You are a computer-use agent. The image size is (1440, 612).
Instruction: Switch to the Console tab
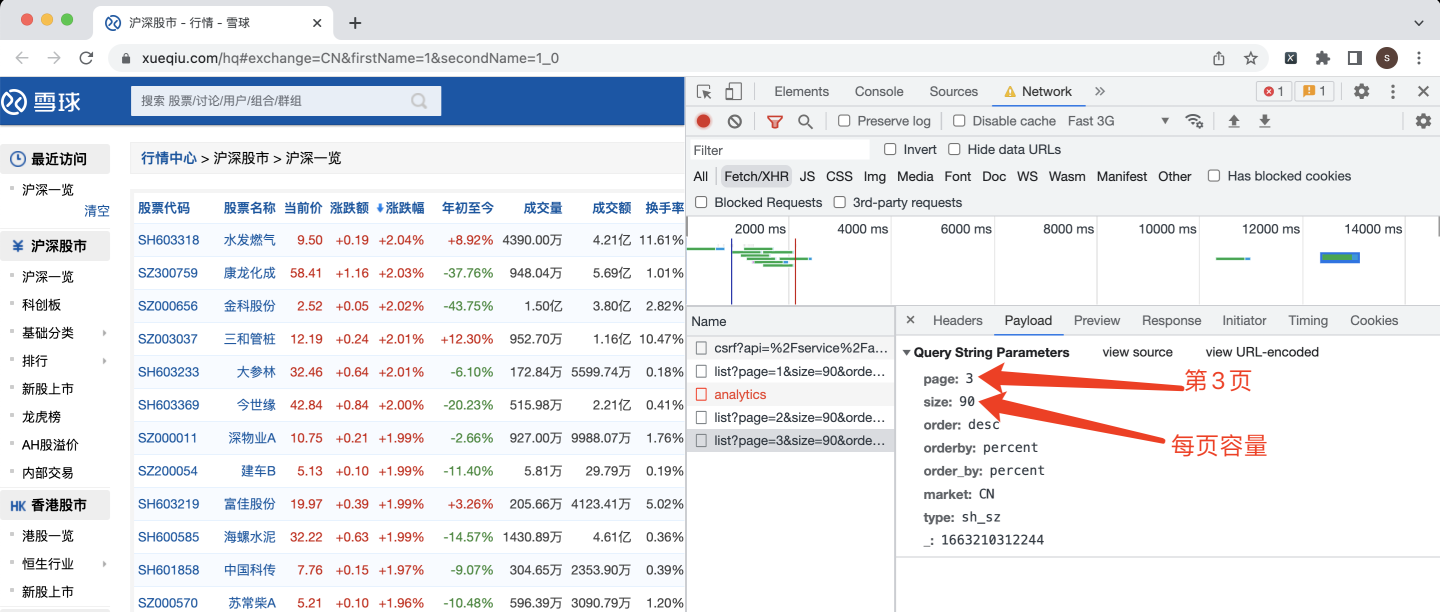coord(879,91)
